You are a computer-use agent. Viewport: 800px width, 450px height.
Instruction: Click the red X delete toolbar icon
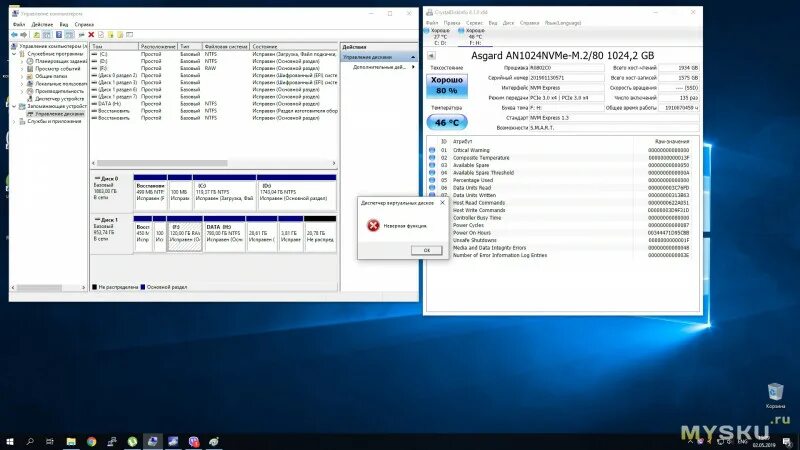[x=91, y=35]
